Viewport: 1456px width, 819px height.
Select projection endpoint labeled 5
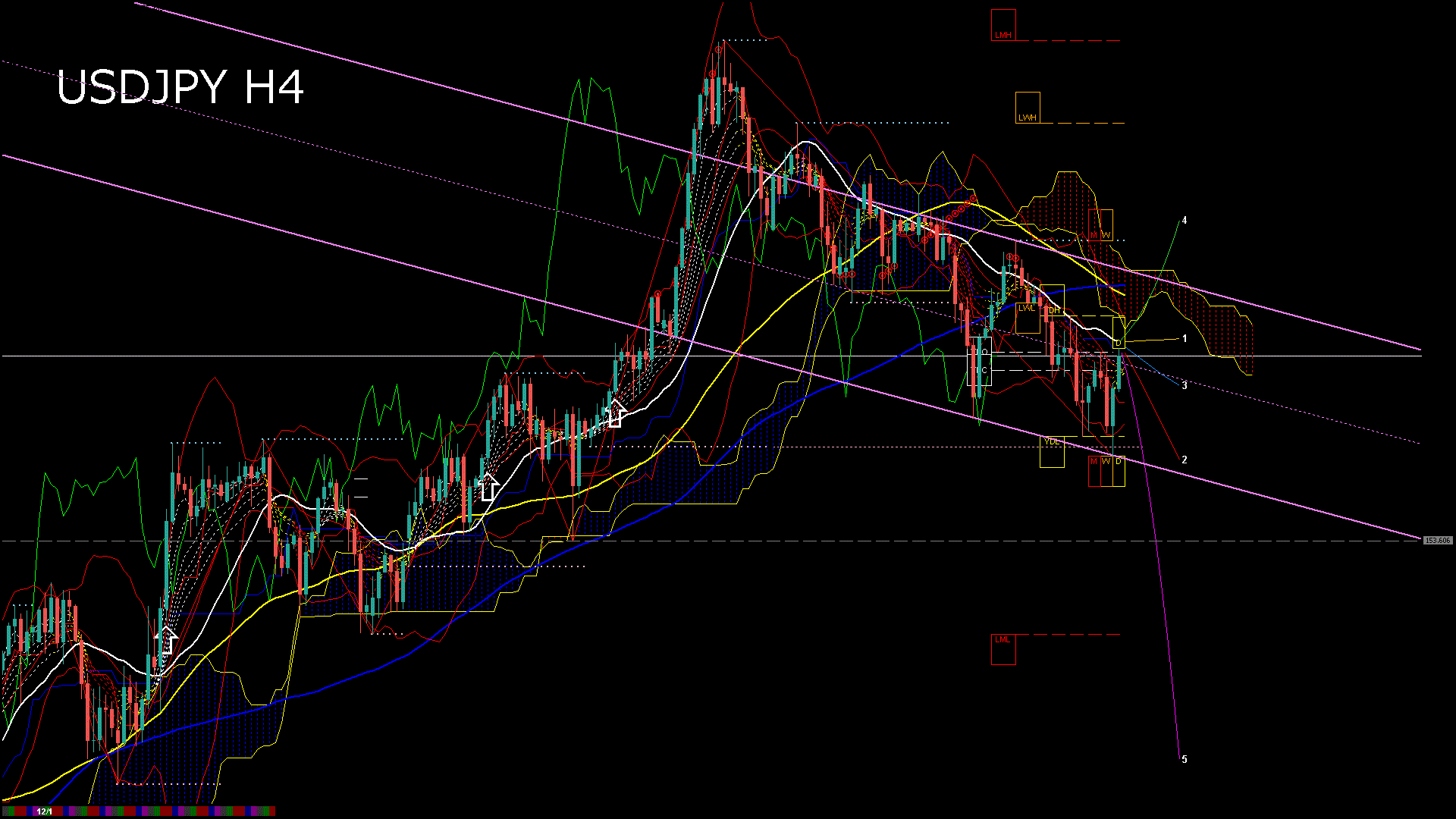(x=1185, y=759)
